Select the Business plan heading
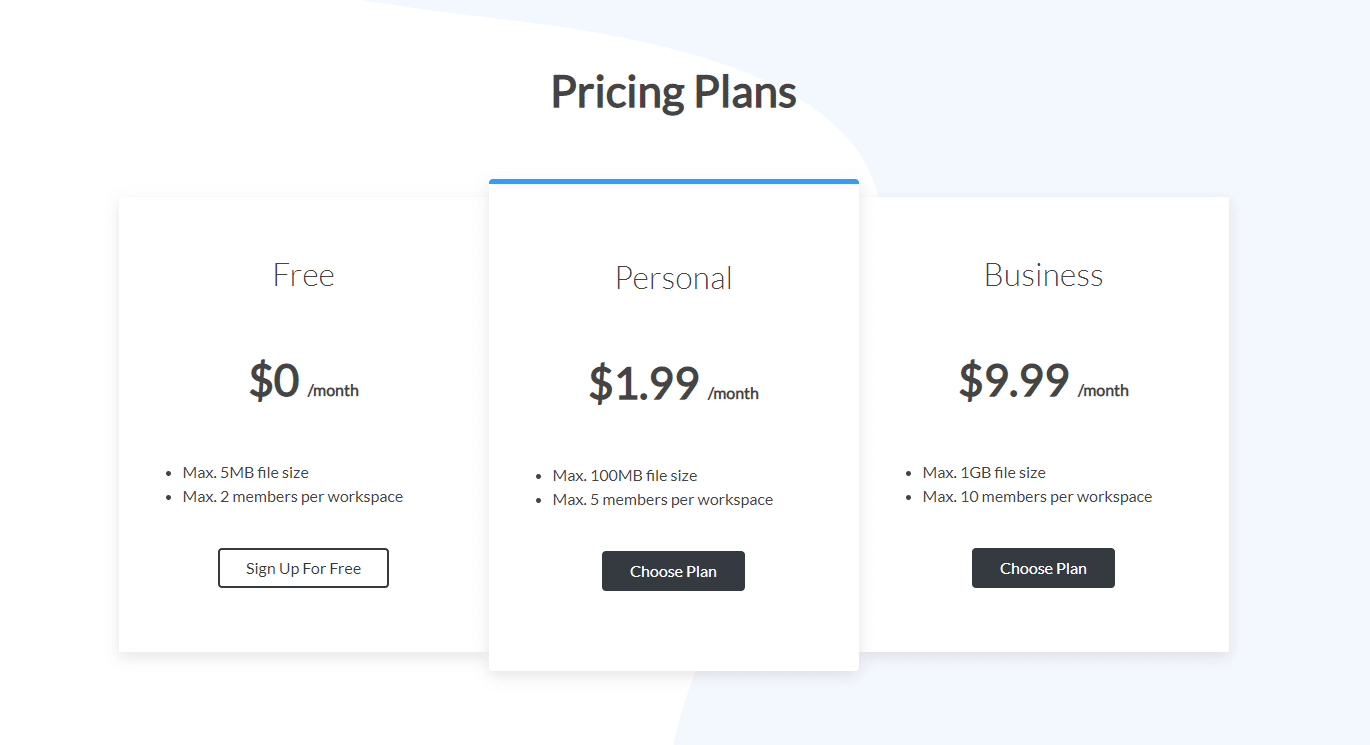Viewport: 1370px width, 745px height. tap(1043, 275)
